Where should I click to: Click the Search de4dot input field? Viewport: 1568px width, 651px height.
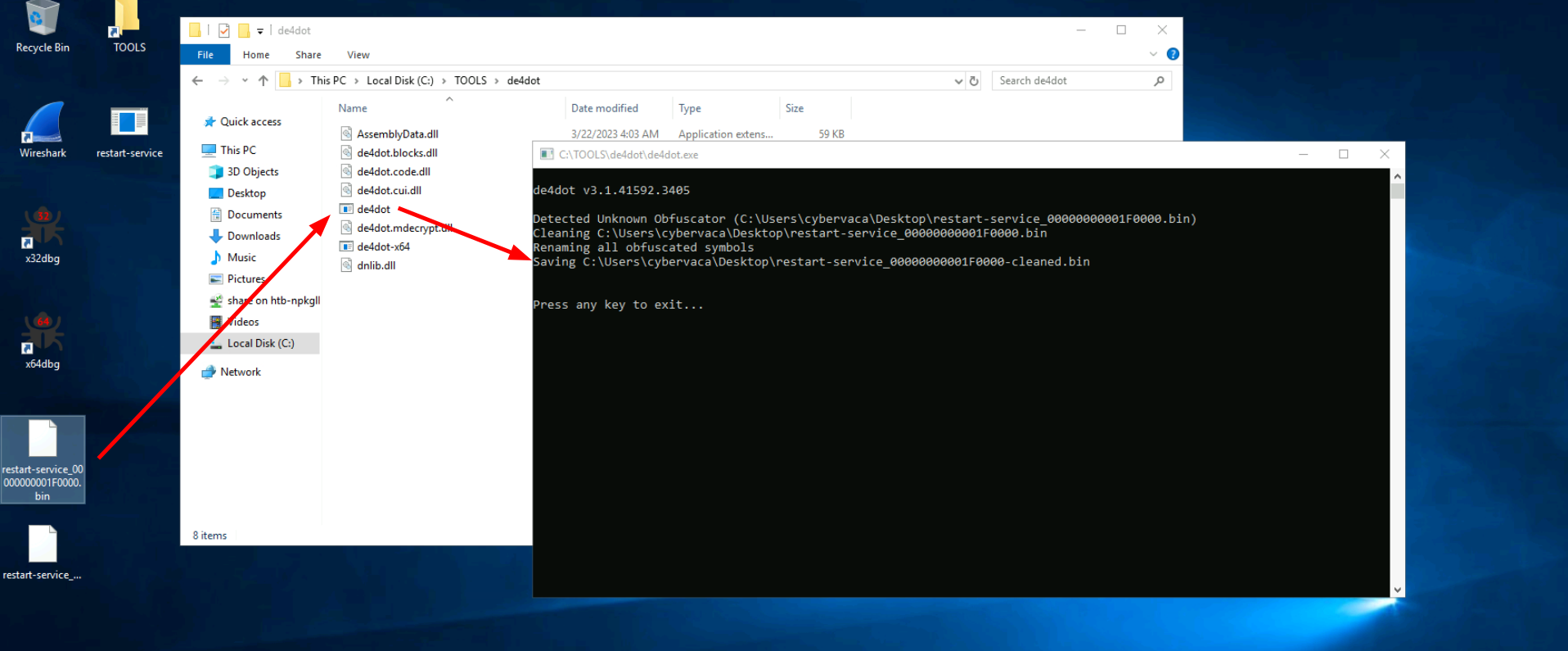1072,80
